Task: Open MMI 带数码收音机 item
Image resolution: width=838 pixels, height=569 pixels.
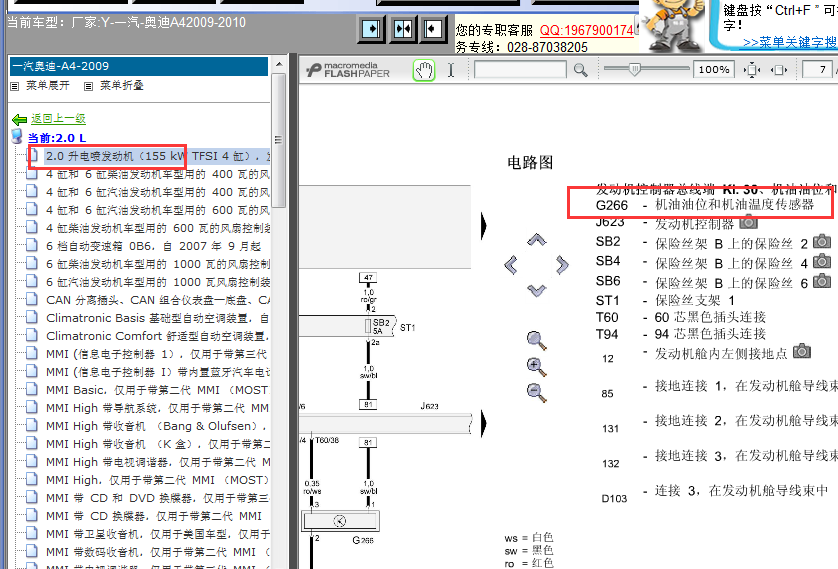Action: pos(158,551)
